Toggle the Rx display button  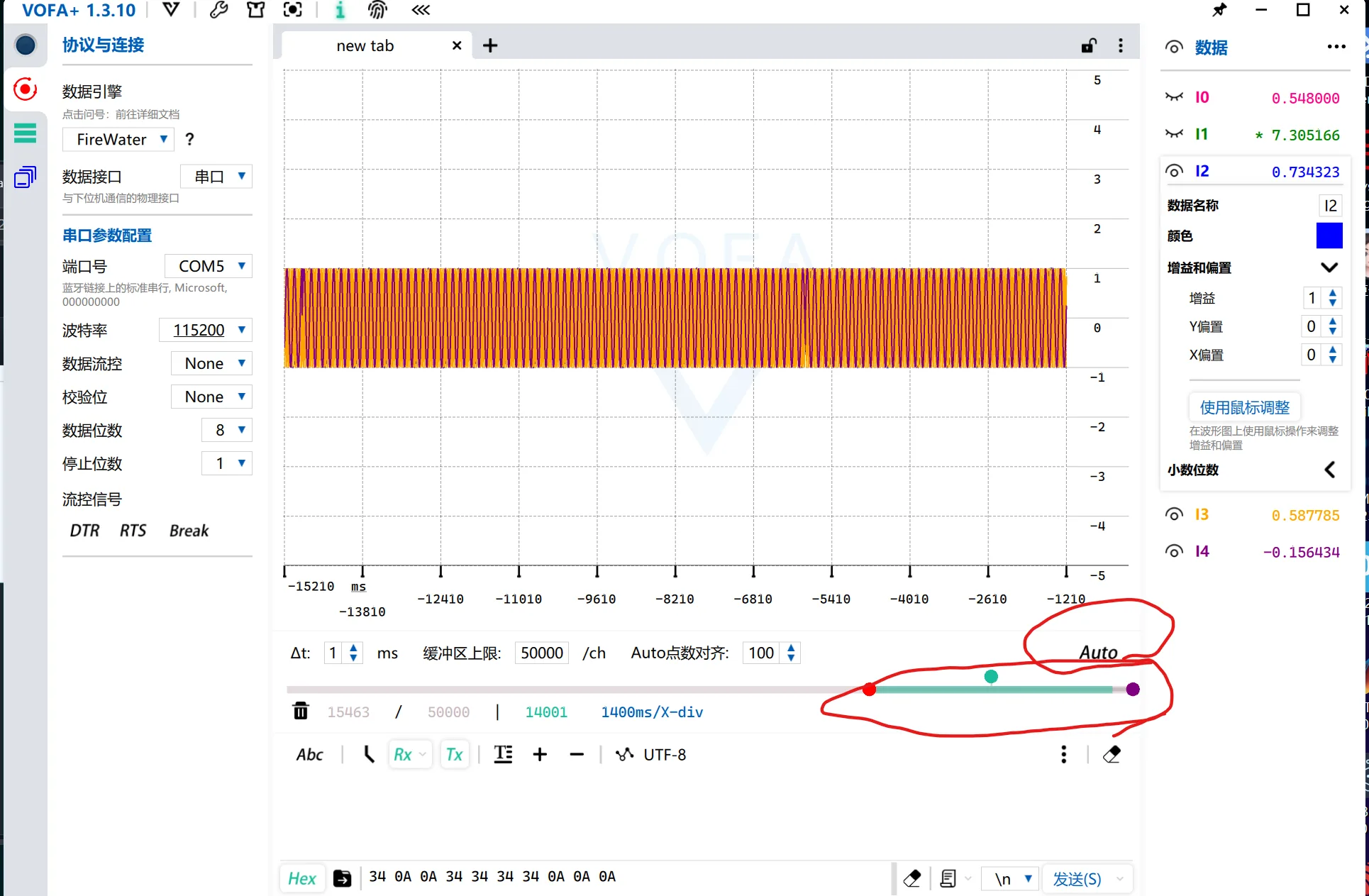pyautogui.click(x=410, y=755)
